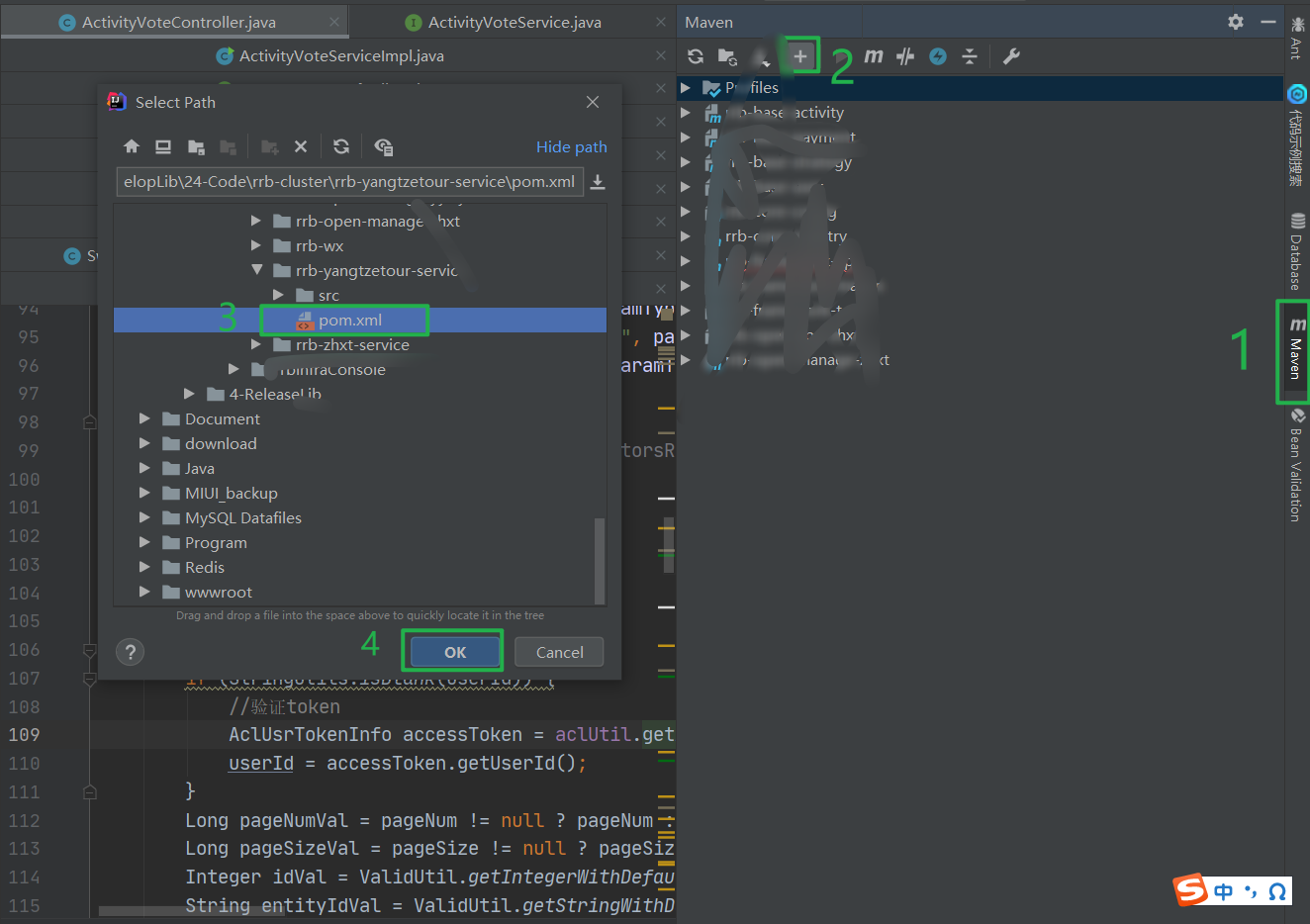
Task: Expand rrb-open-manage folder
Action: point(256,221)
